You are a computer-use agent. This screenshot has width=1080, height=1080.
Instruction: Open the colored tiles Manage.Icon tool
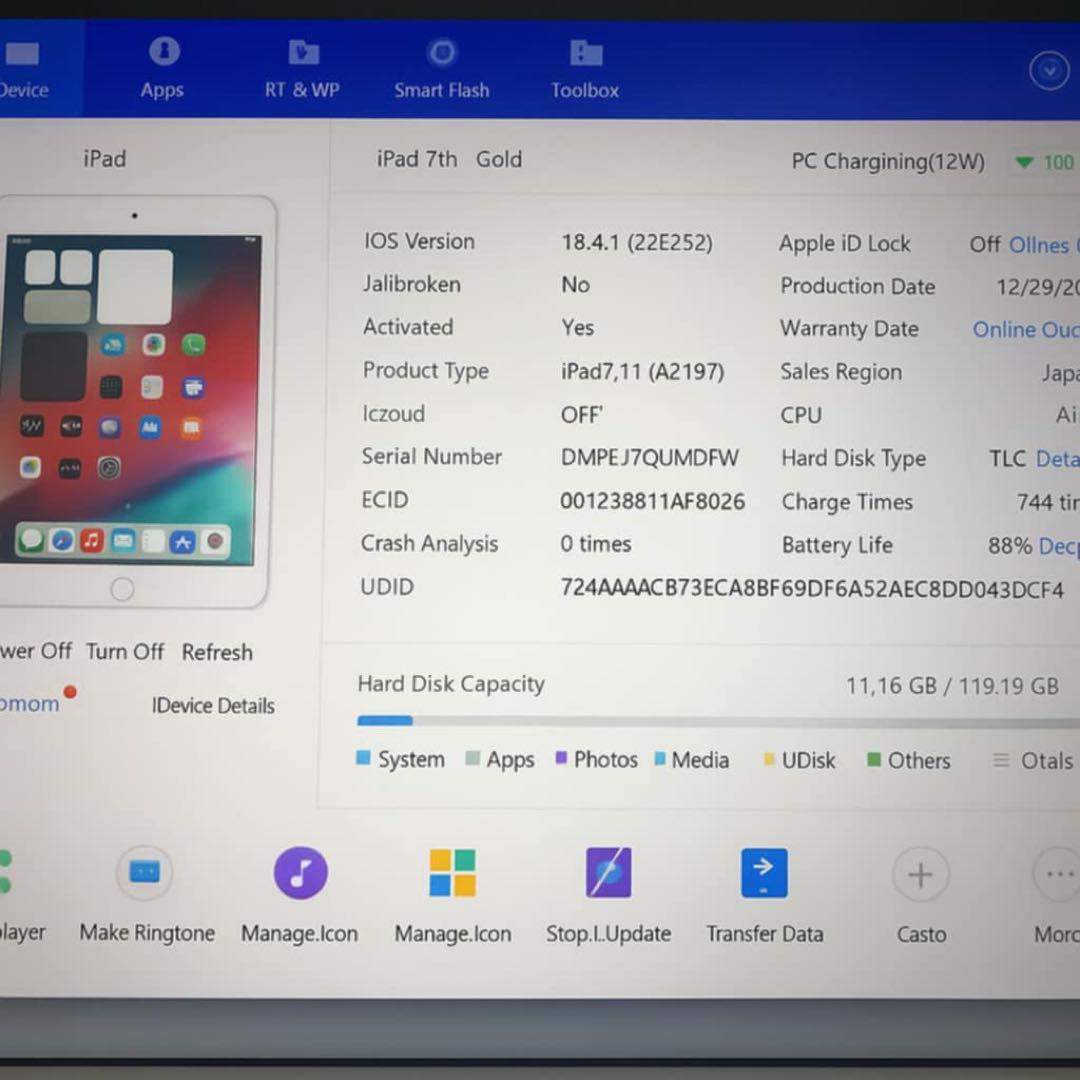coord(453,873)
